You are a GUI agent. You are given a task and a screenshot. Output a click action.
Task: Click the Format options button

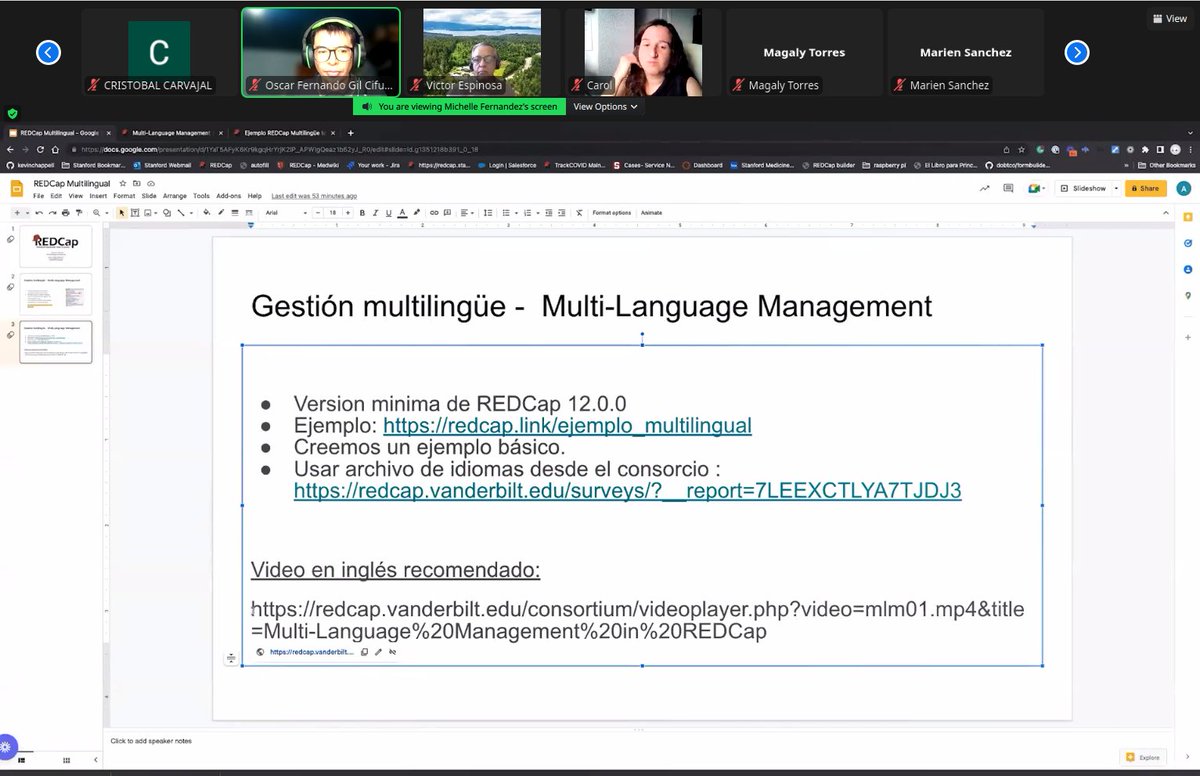coord(612,213)
